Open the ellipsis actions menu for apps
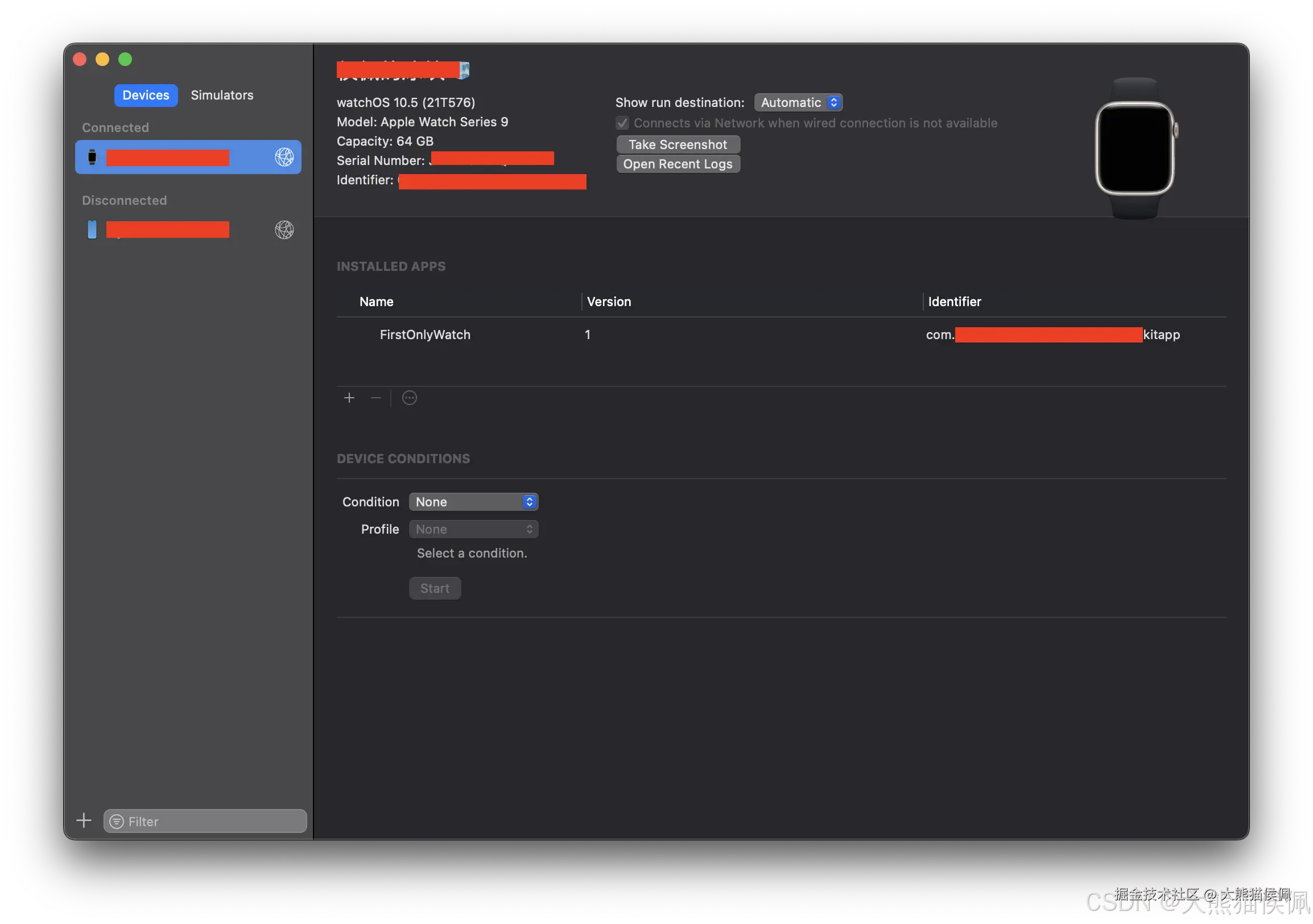 [x=410, y=397]
